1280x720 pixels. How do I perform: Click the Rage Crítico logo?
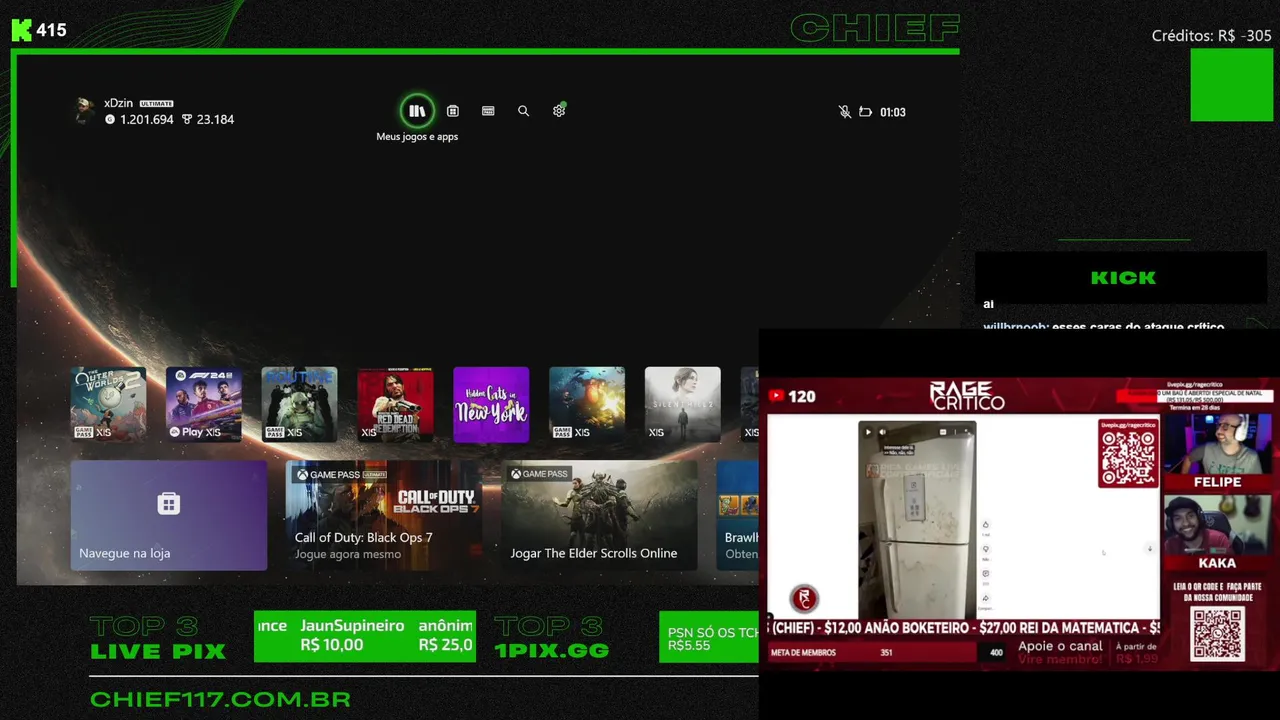tap(967, 395)
